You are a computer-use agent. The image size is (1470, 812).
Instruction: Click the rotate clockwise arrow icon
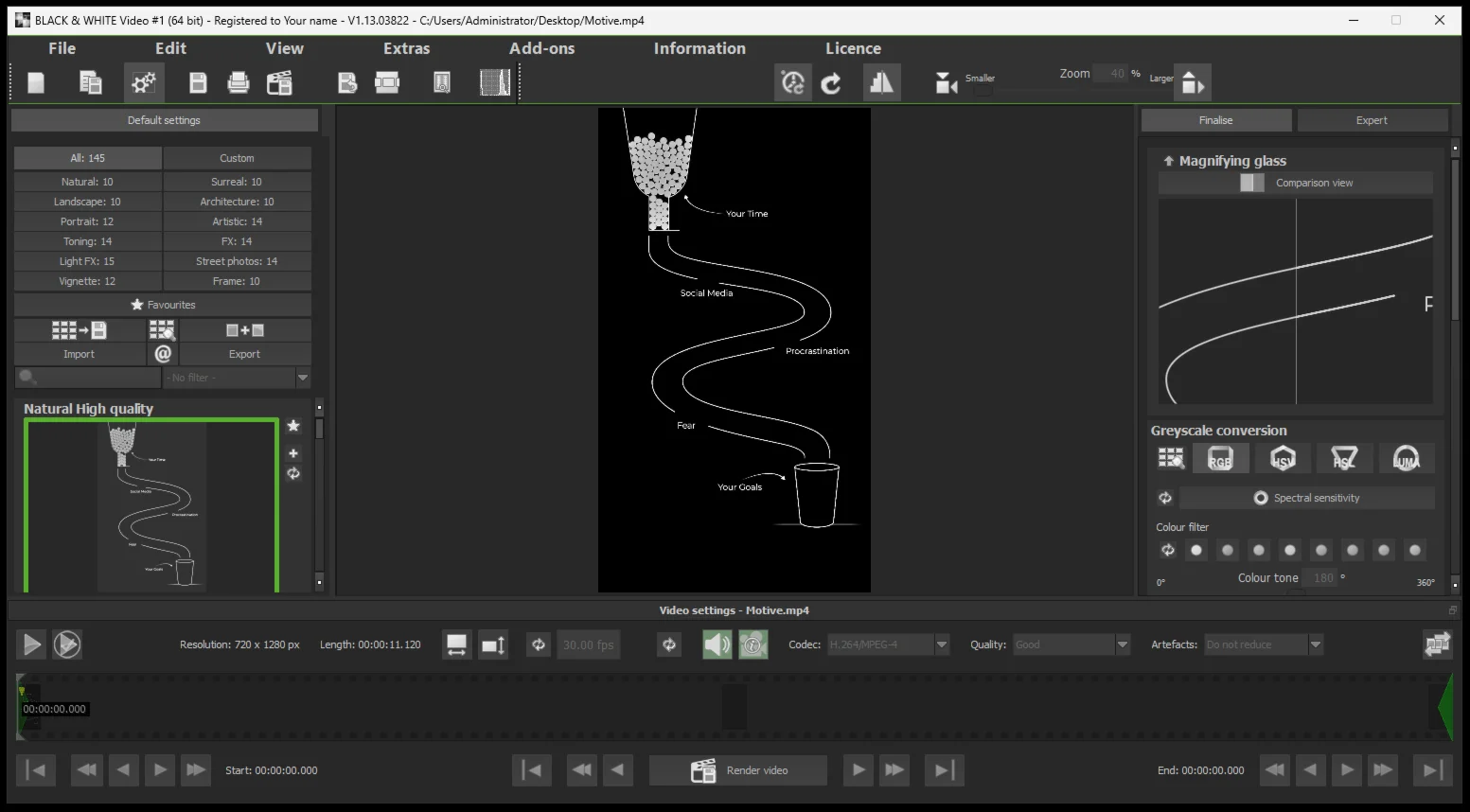click(x=831, y=83)
